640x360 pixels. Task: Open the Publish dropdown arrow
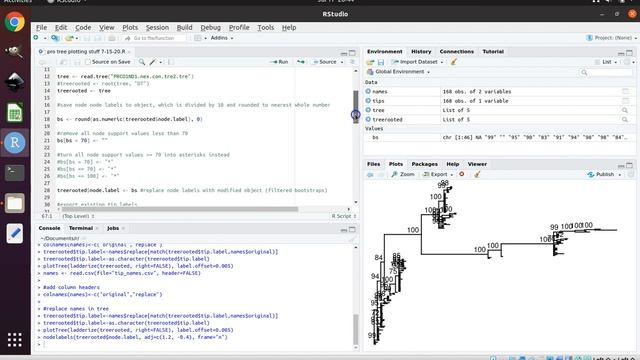620,175
